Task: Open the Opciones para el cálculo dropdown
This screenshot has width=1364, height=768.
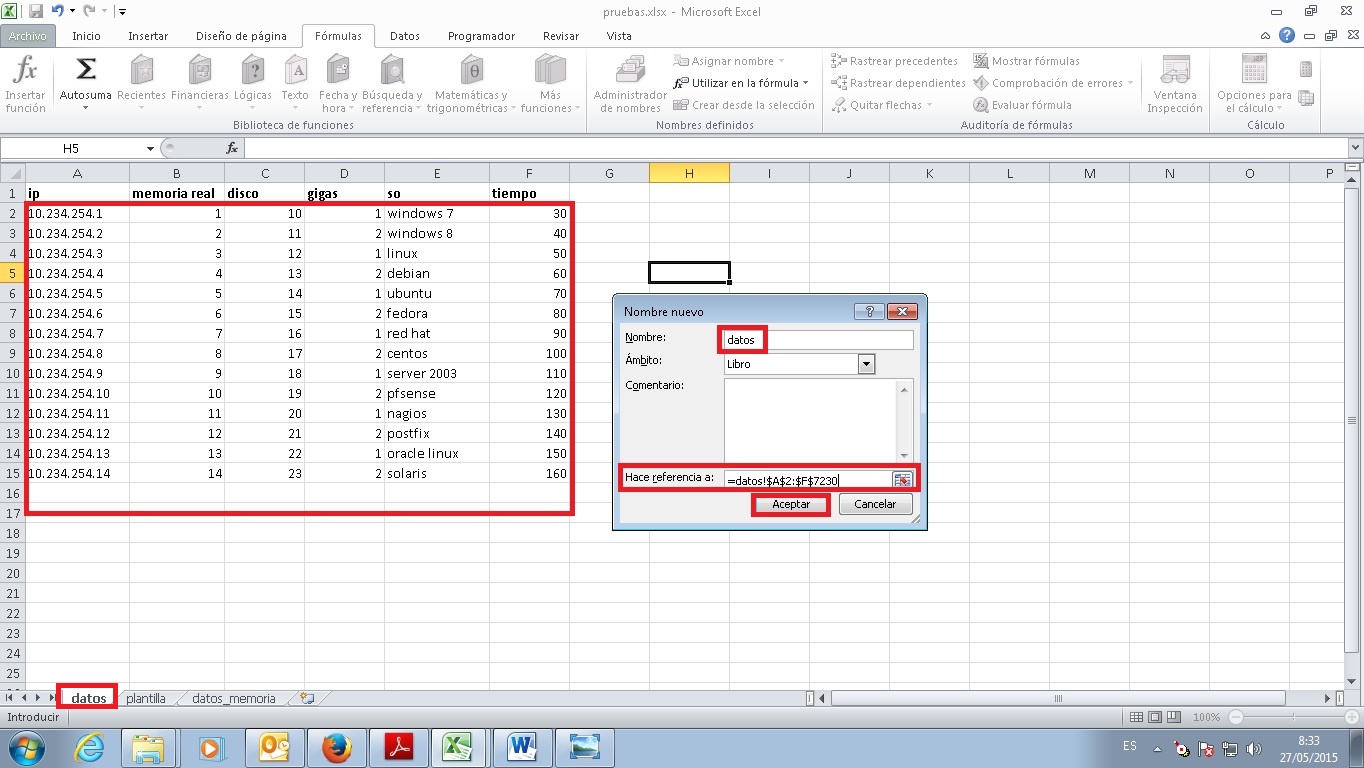Action: 1253,82
